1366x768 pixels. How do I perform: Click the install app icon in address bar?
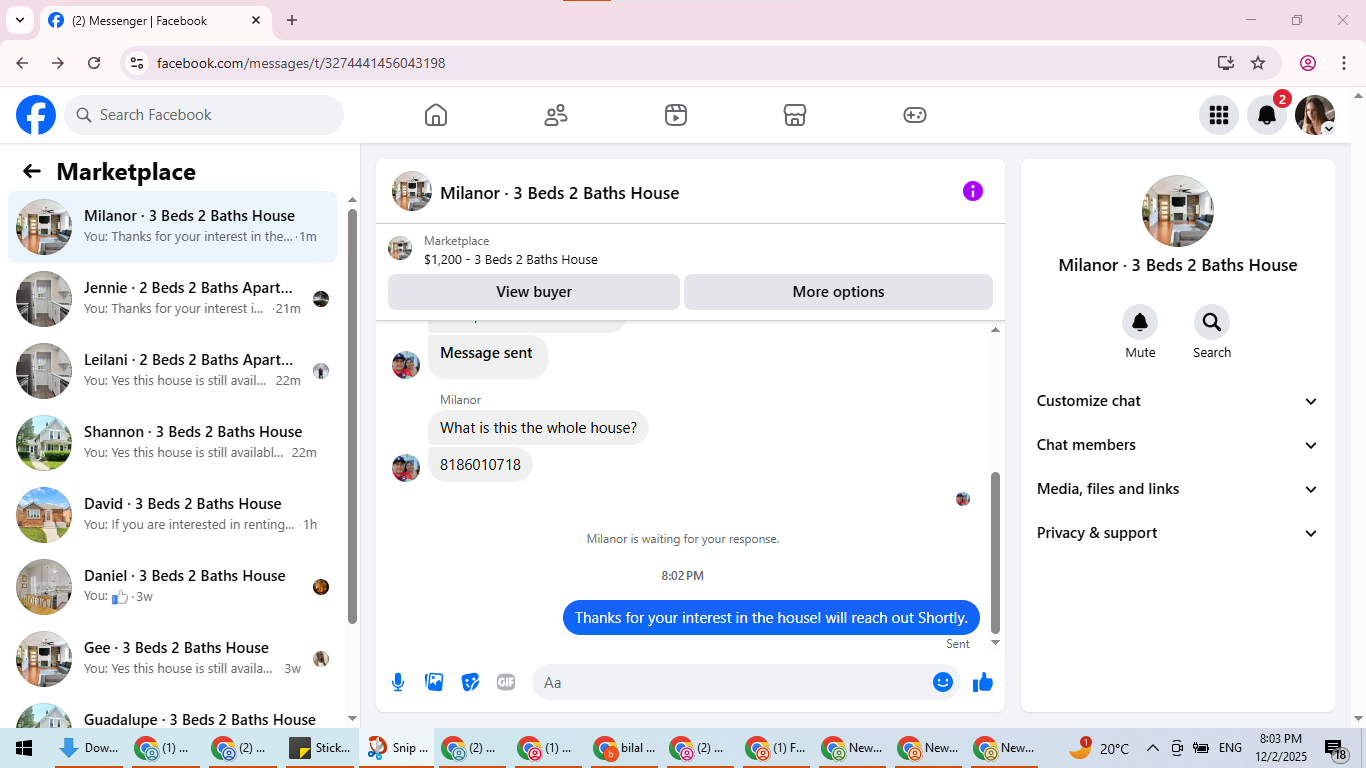tap(1226, 63)
